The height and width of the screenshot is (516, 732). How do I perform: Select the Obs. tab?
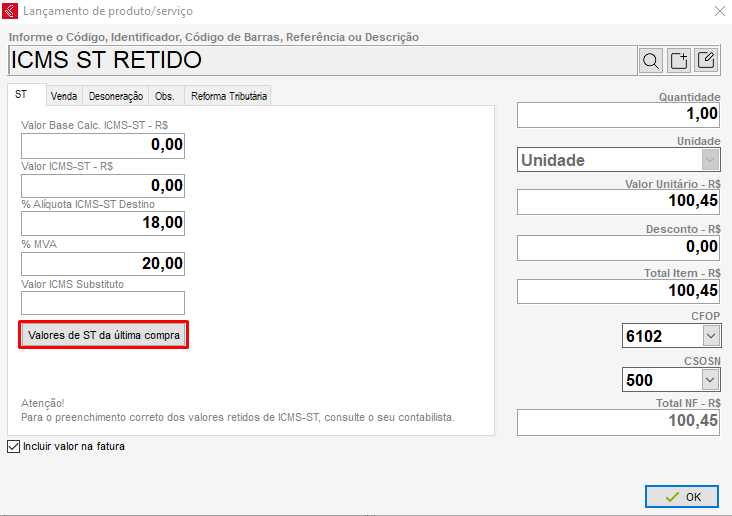pyautogui.click(x=164, y=96)
